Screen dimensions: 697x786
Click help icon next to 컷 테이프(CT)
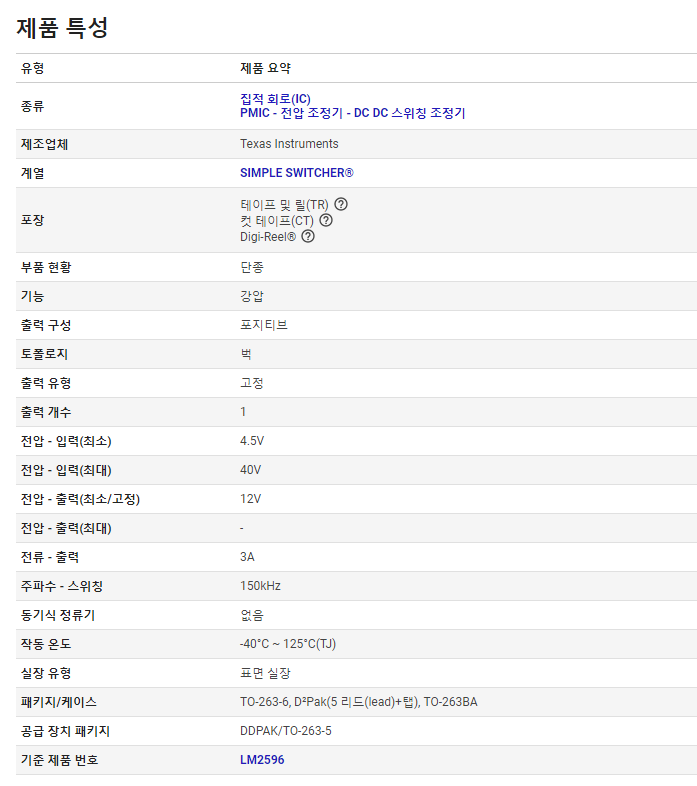[326, 220]
